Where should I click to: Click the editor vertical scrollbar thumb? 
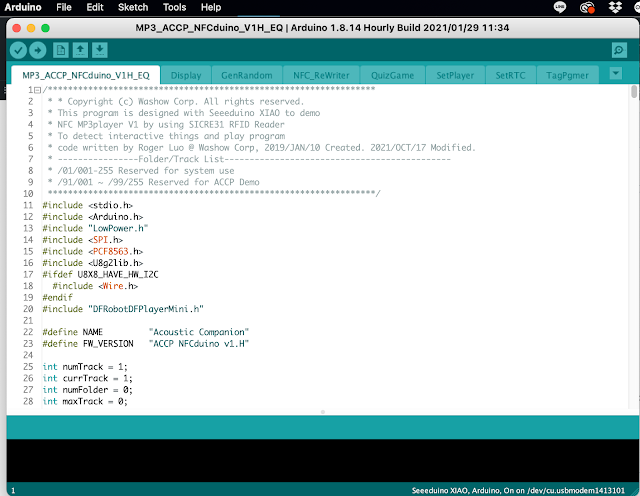633,91
